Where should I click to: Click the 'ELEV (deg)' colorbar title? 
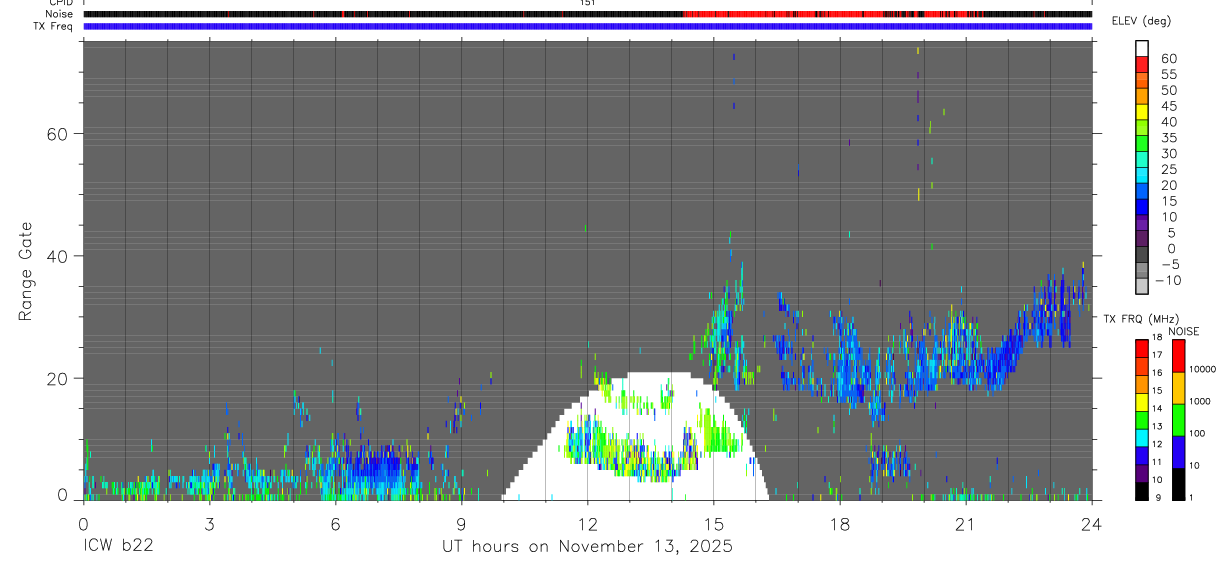(1141, 21)
